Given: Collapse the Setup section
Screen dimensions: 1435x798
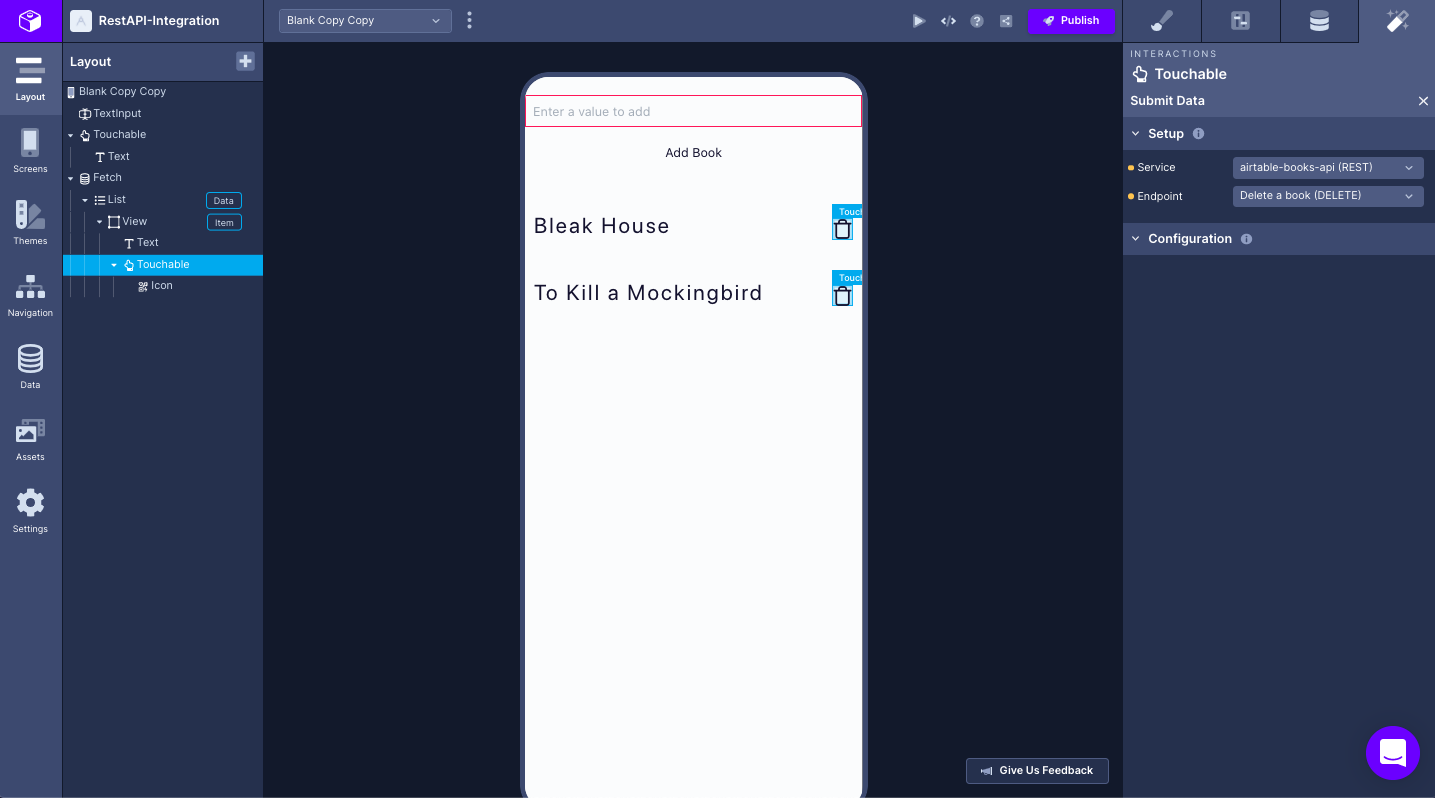Looking at the screenshot, I should tap(1136, 134).
